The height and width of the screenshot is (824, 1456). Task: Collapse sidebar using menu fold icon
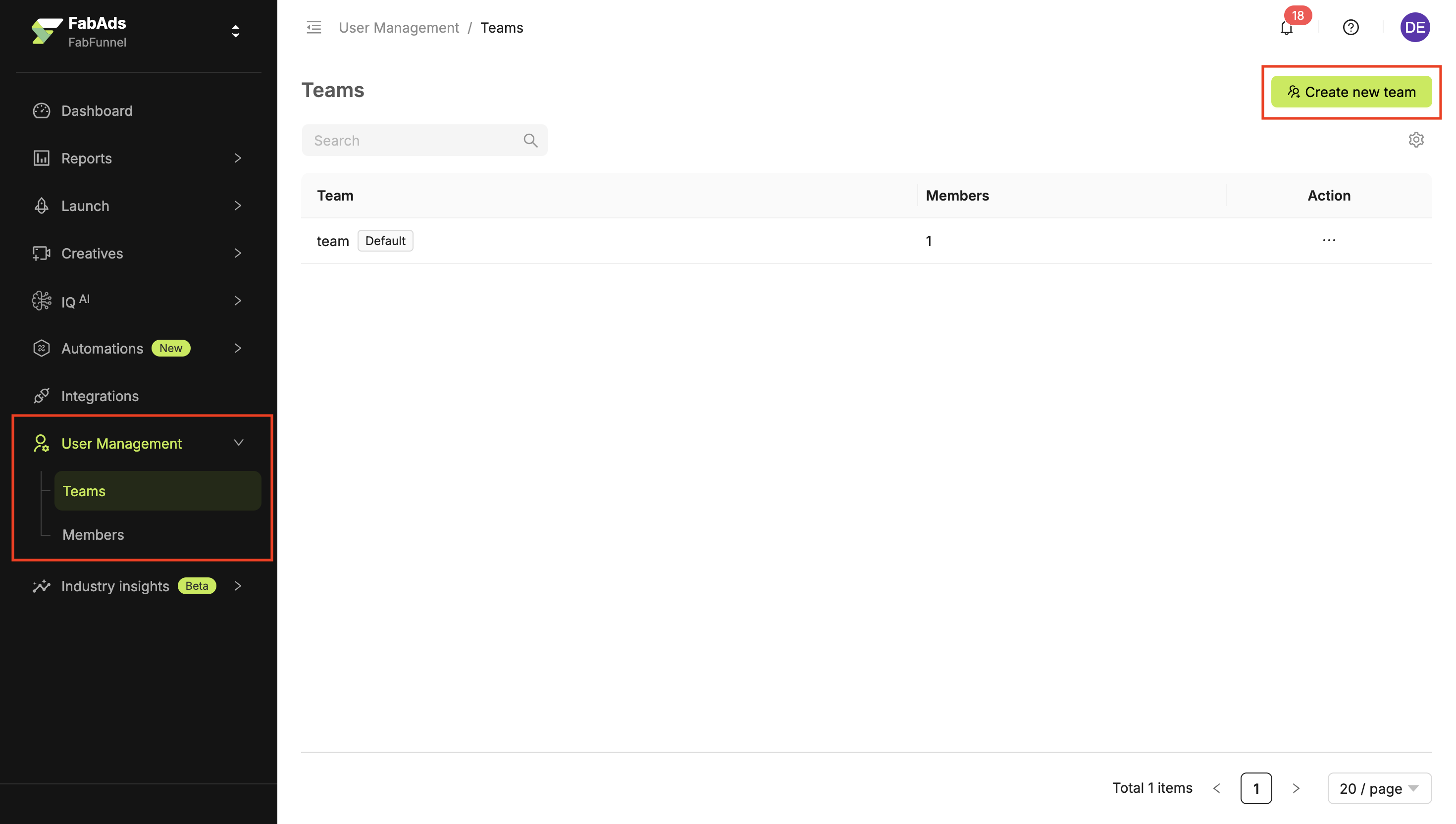[x=313, y=28]
